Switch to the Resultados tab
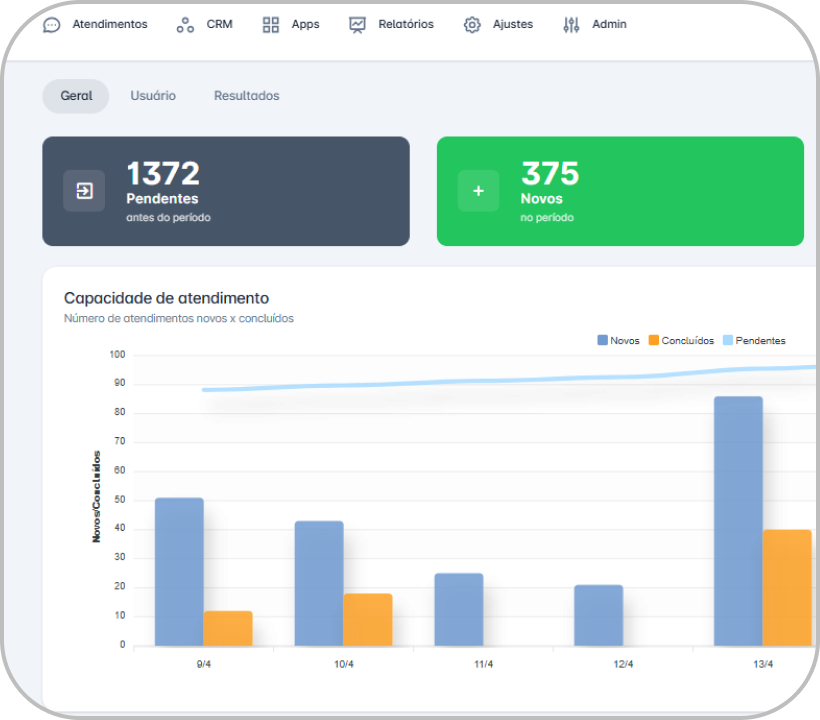 click(246, 96)
